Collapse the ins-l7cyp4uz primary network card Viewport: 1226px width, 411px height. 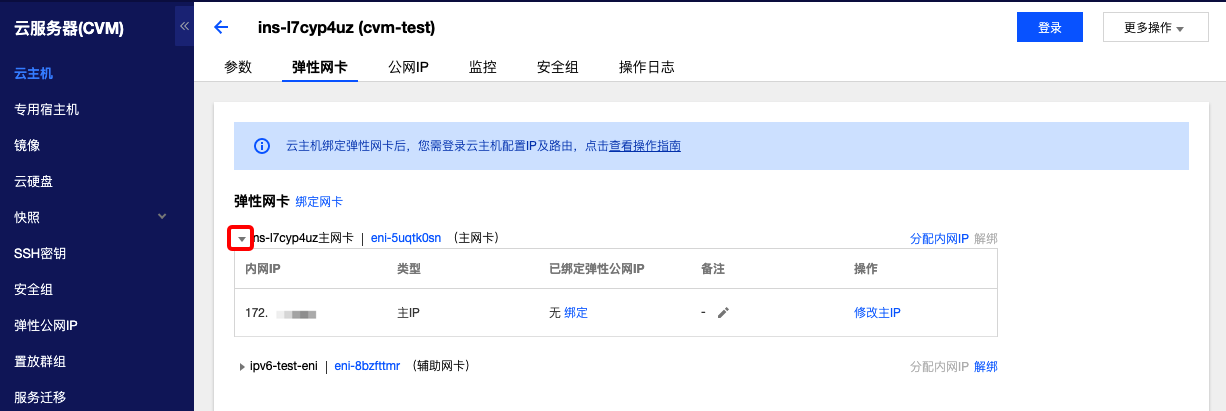click(x=241, y=239)
